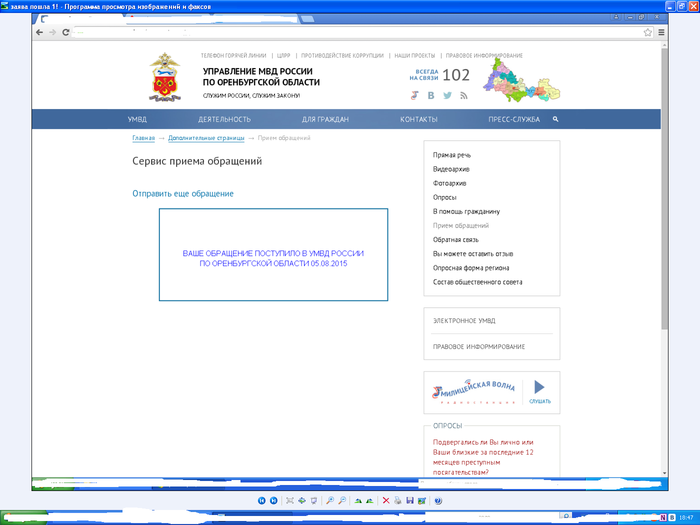Open the Twitter bird icon

point(447,96)
